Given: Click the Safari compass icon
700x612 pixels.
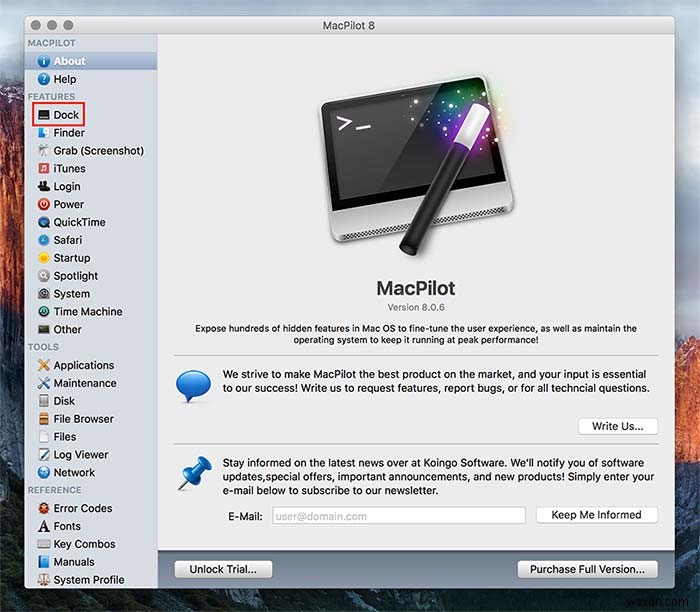Looking at the screenshot, I should pos(44,240).
